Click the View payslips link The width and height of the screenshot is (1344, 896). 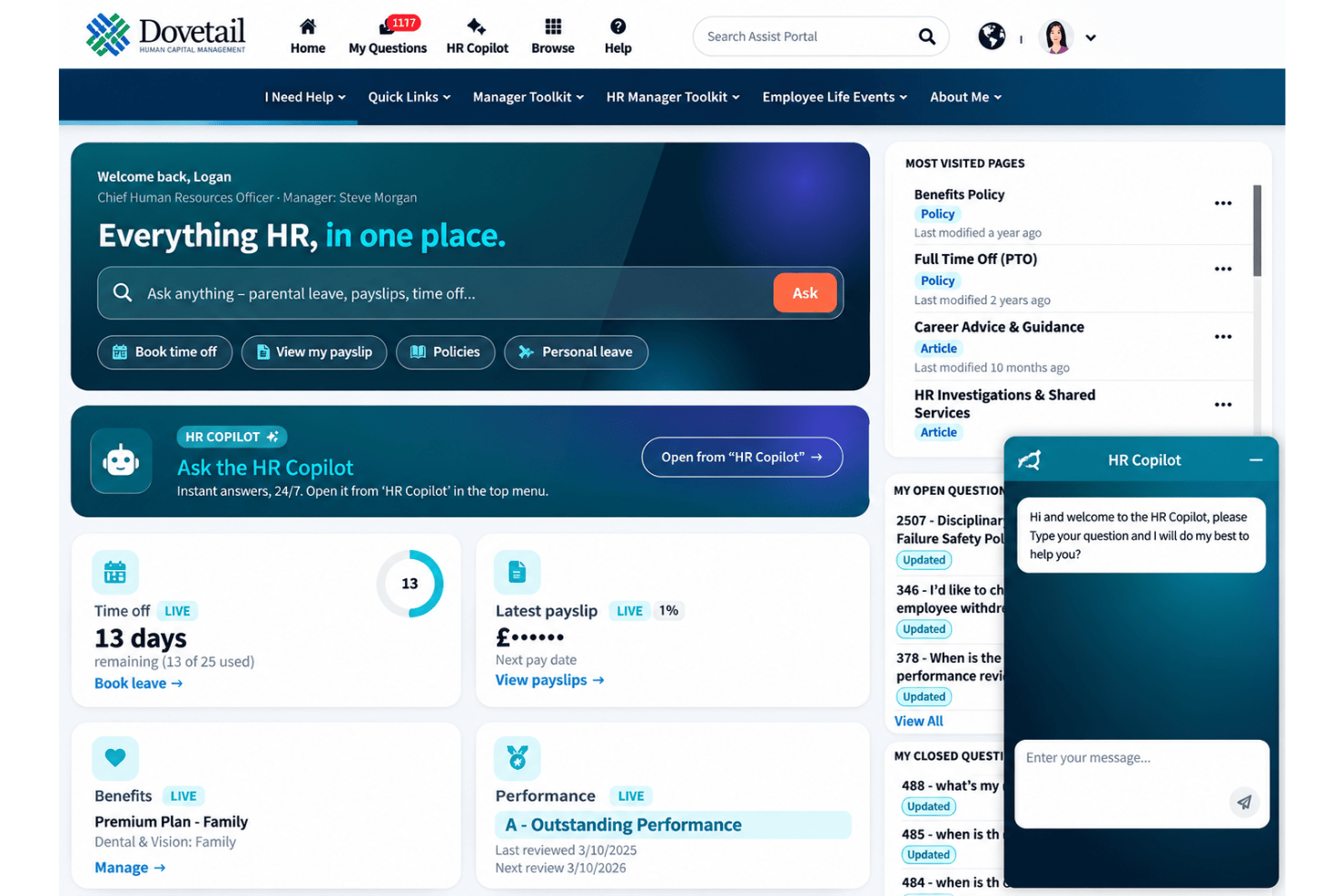click(549, 680)
